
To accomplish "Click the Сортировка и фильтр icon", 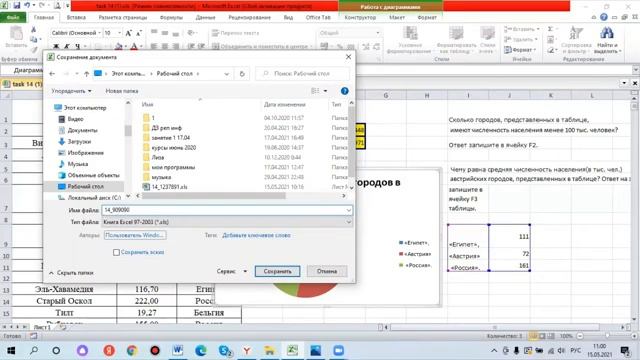I will (576, 40).
